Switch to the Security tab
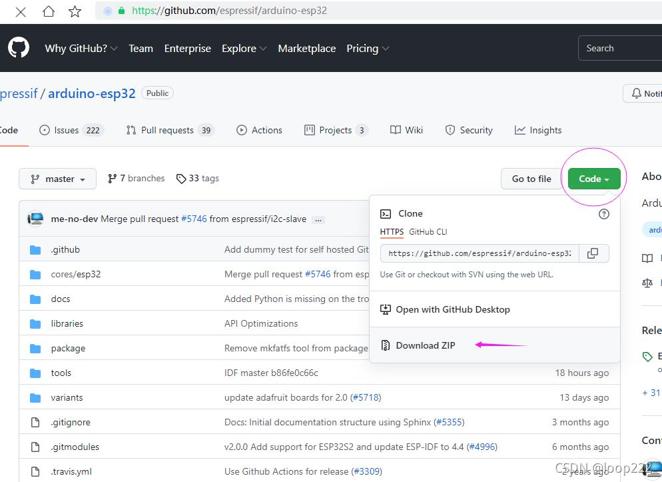 click(x=469, y=130)
